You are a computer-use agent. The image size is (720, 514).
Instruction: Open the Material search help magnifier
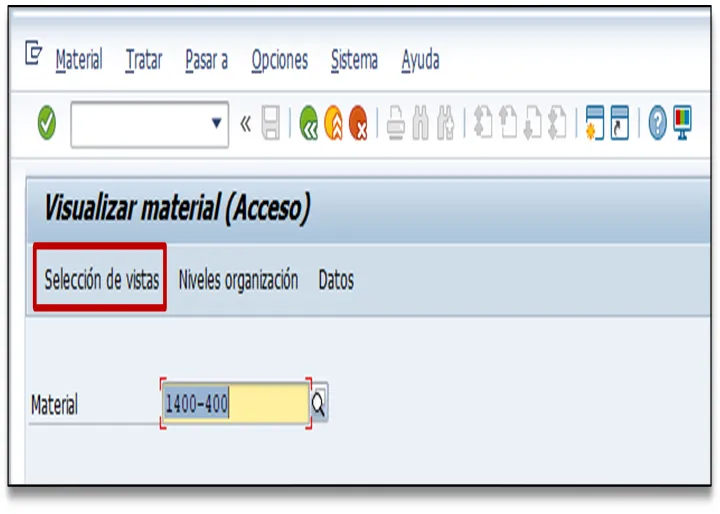pyautogui.click(x=319, y=403)
